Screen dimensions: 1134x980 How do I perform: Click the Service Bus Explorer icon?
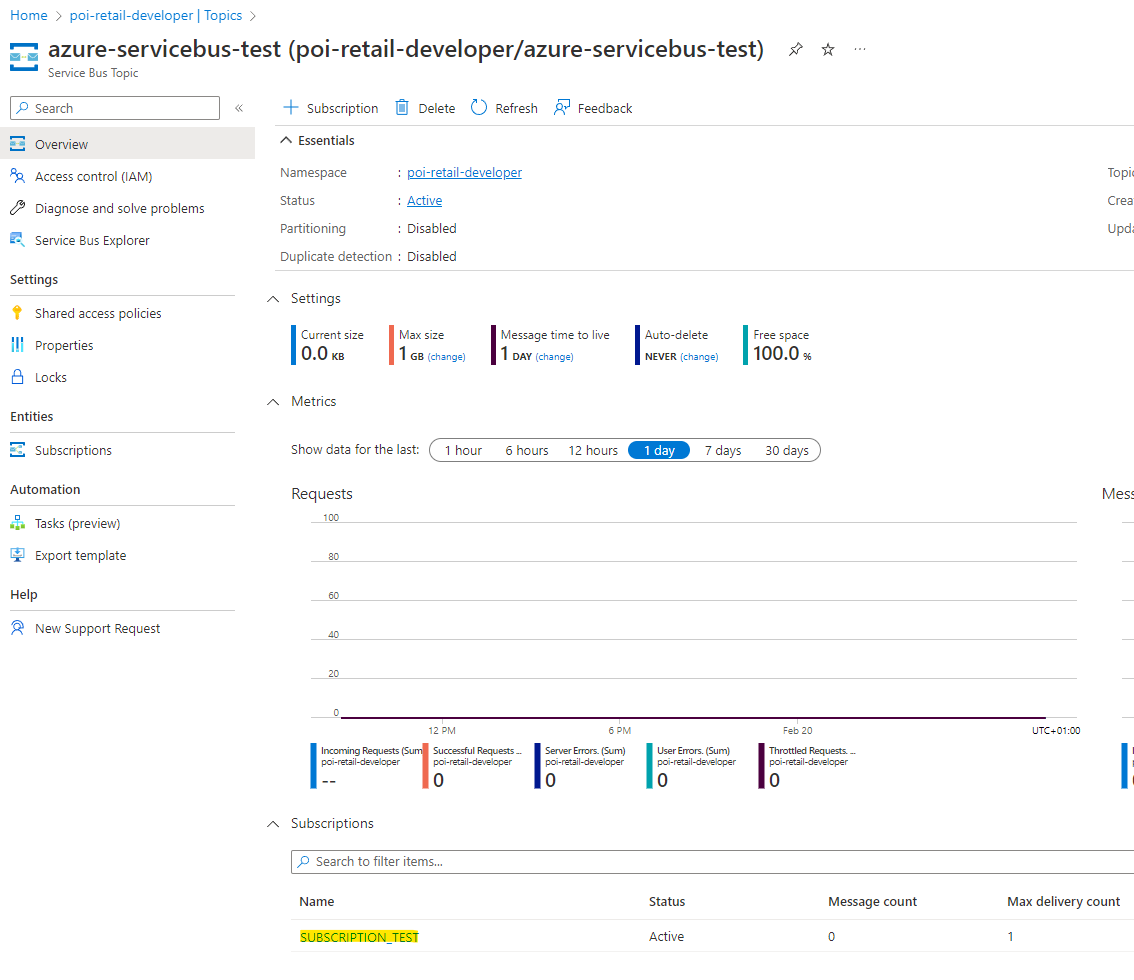pos(18,239)
